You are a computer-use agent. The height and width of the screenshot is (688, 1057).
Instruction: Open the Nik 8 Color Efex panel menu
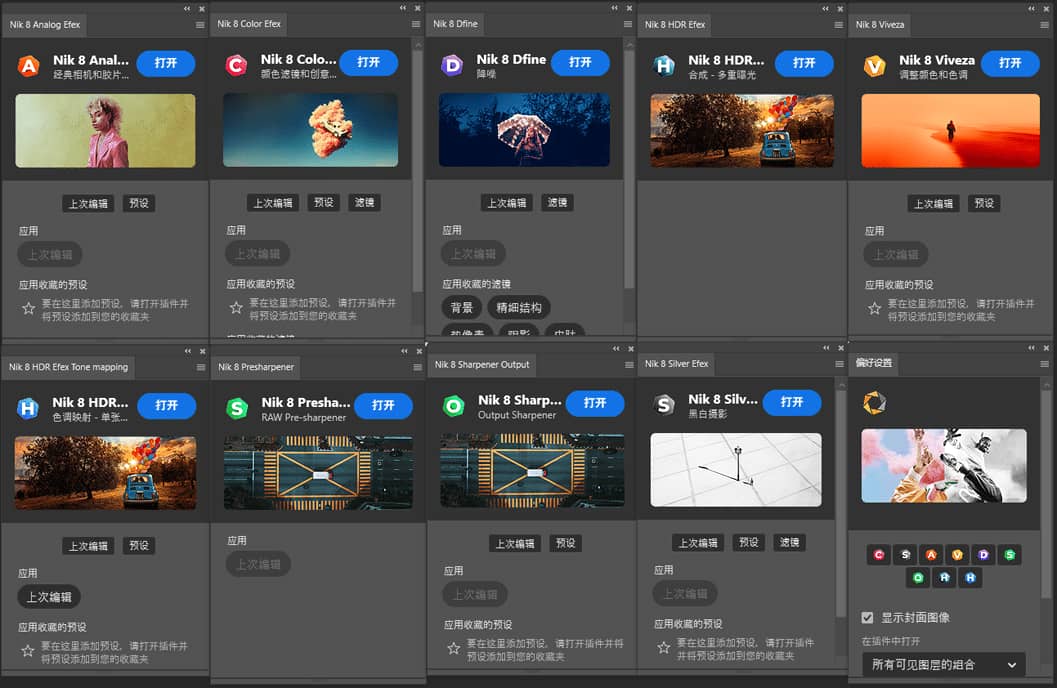tap(416, 24)
